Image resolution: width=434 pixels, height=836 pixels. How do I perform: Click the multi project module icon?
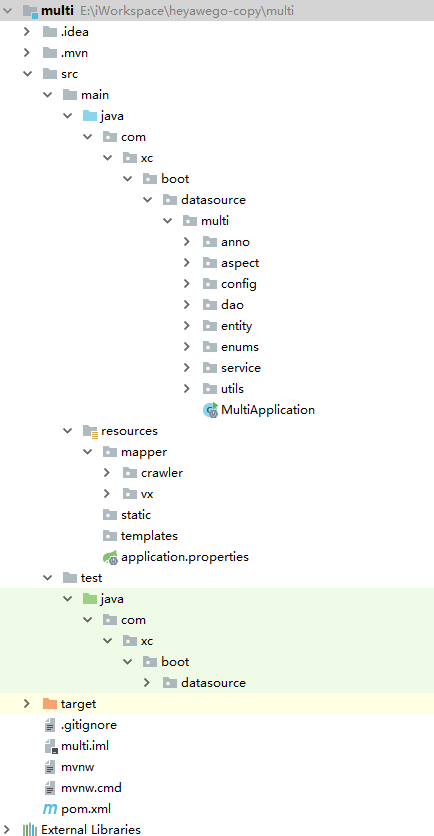(30, 11)
